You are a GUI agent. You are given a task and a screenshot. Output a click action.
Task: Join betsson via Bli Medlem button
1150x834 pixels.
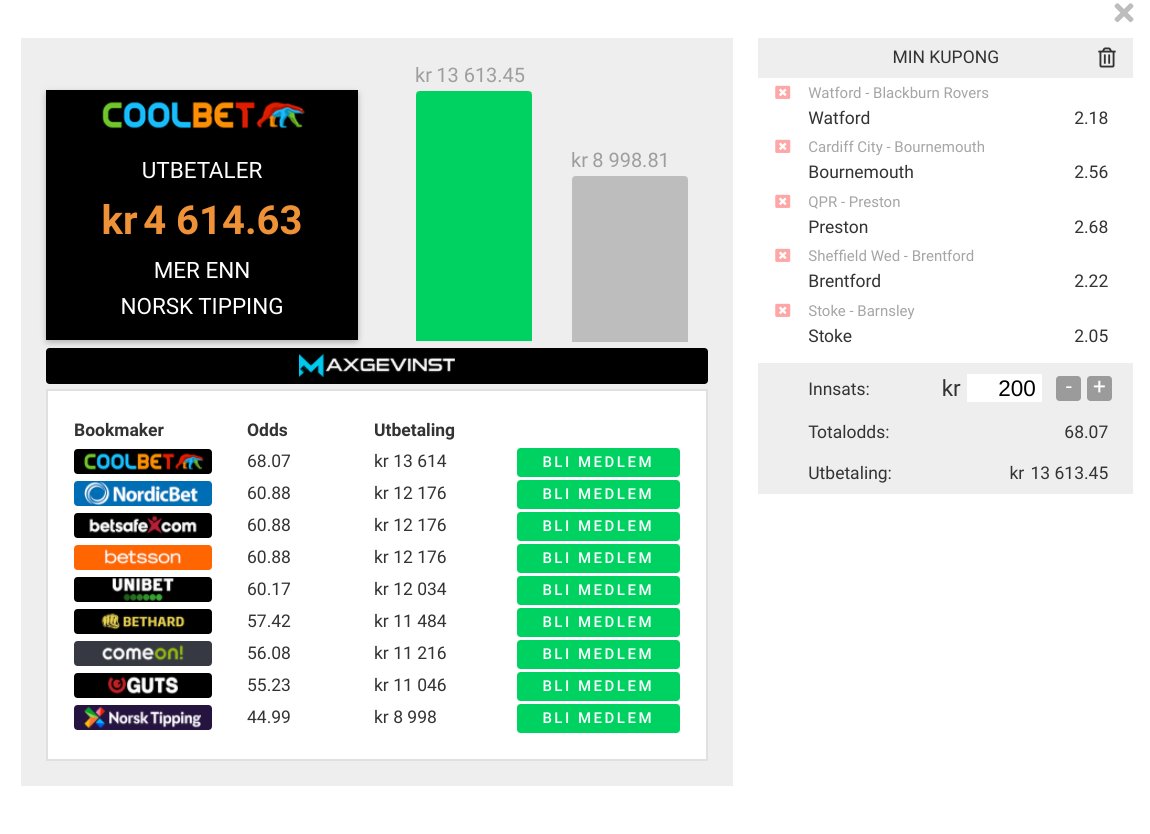coord(598,558)
